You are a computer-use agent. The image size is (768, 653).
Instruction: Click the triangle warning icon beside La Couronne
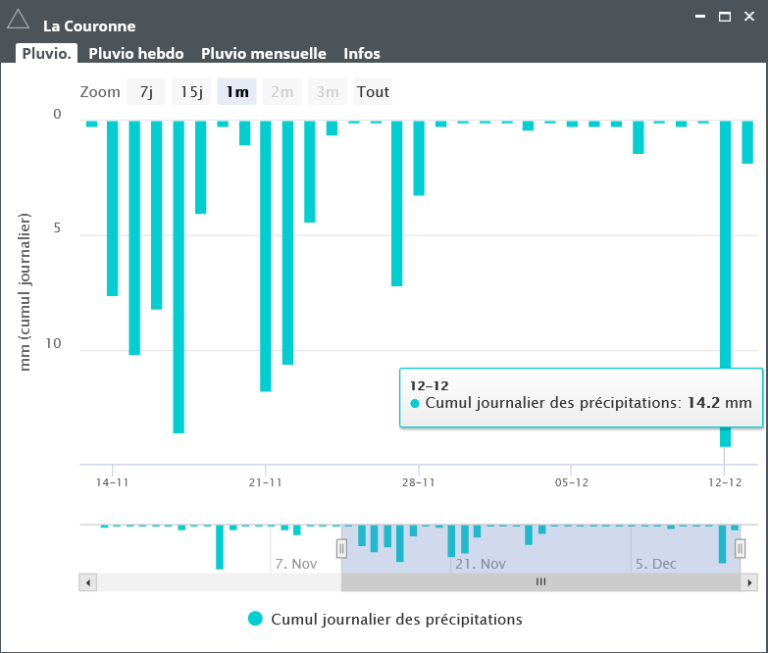click(18, 18)
